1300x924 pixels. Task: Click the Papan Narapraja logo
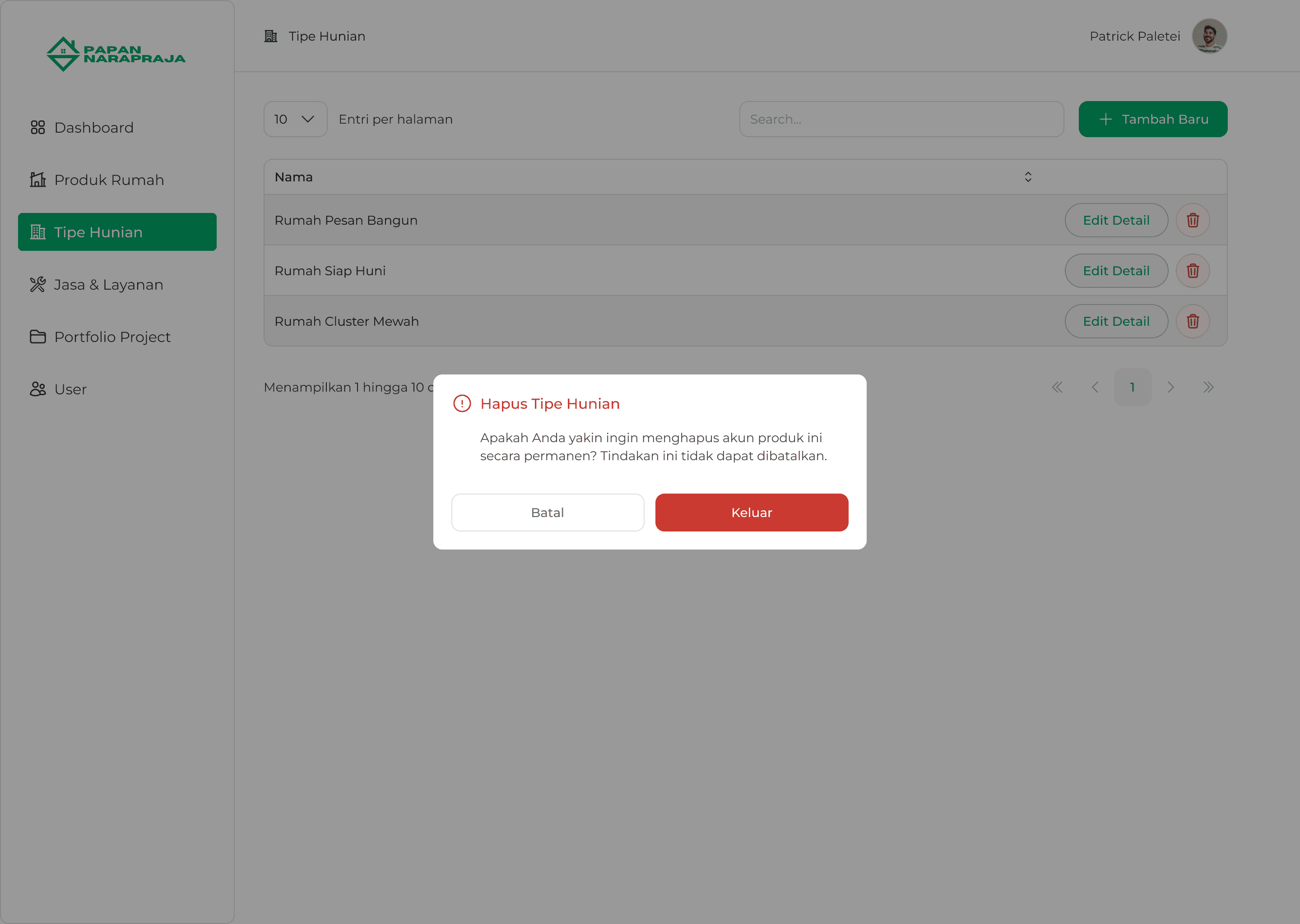coord(116,54)
